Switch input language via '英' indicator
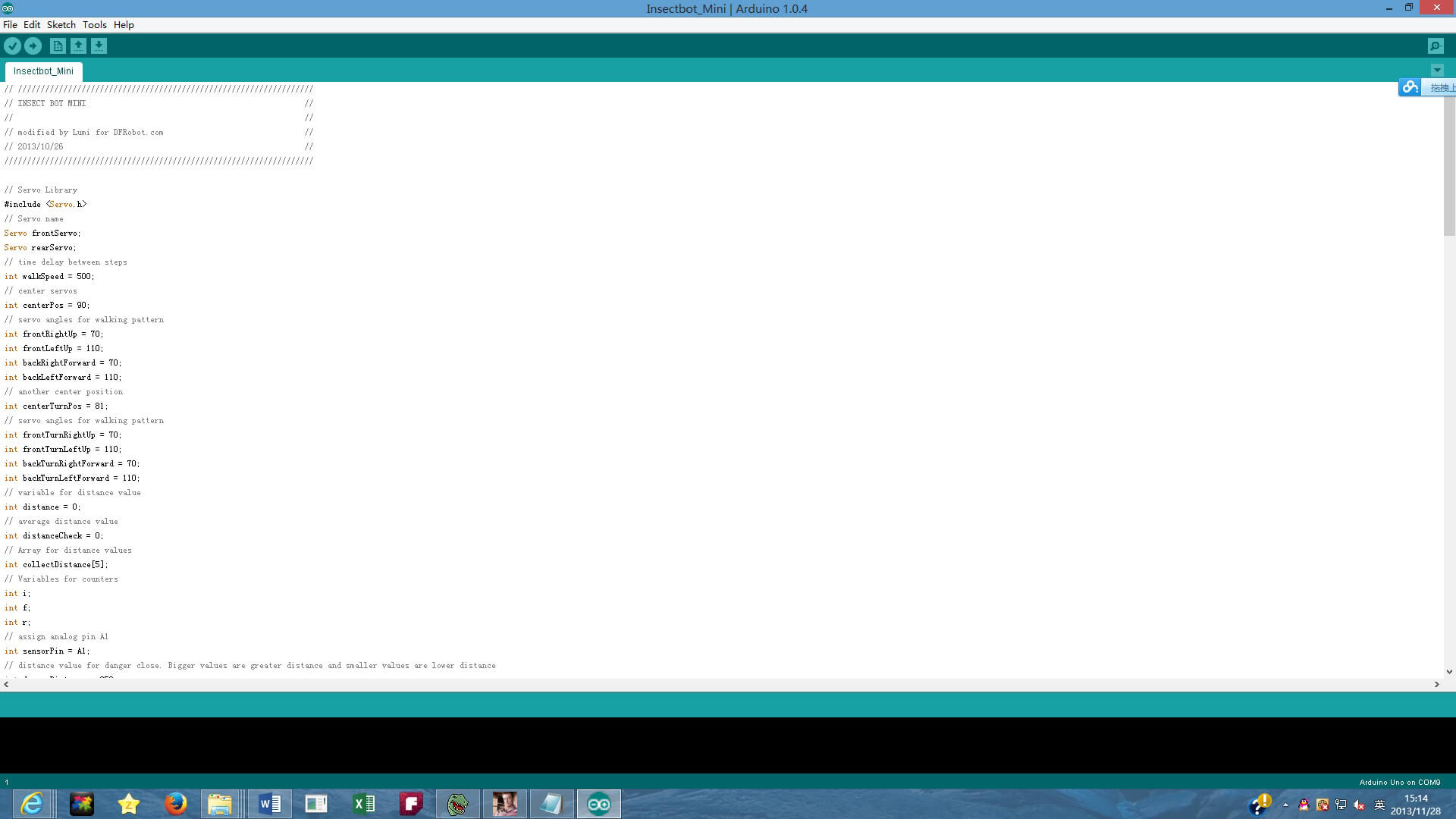This screenshot has height=819, width=1456. click(1379, 805)
